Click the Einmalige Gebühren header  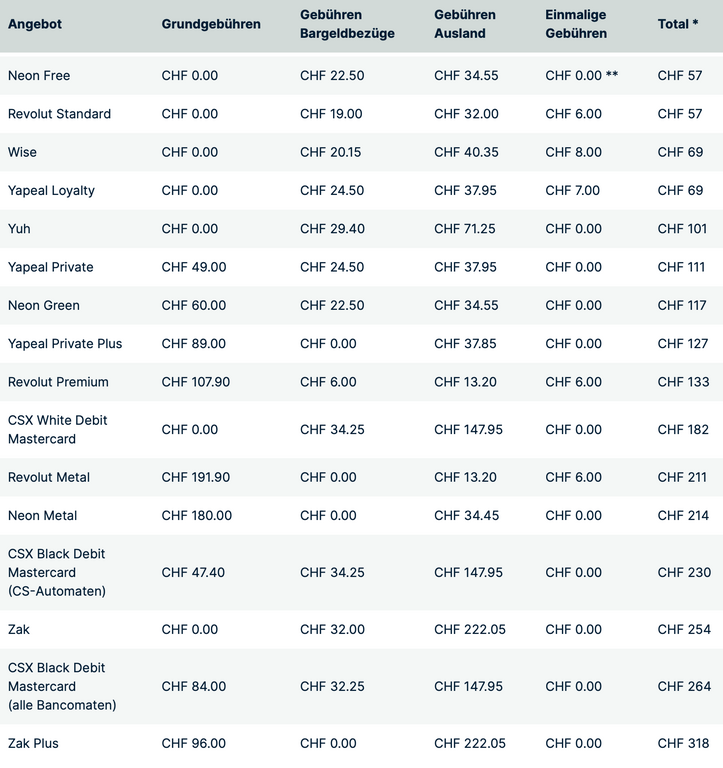pyautogui.click(x=576, y=24)
